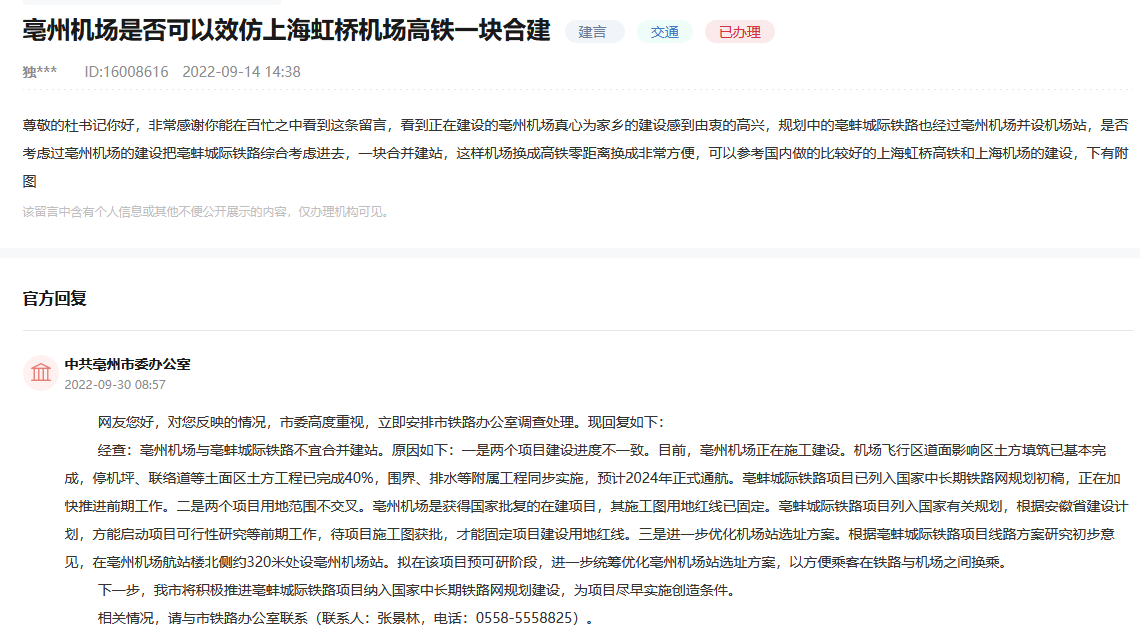Click the 已办理 status tag
The height and width of the screenshot is (644, 1140).
pyautogui.click(x=739, y=32)
